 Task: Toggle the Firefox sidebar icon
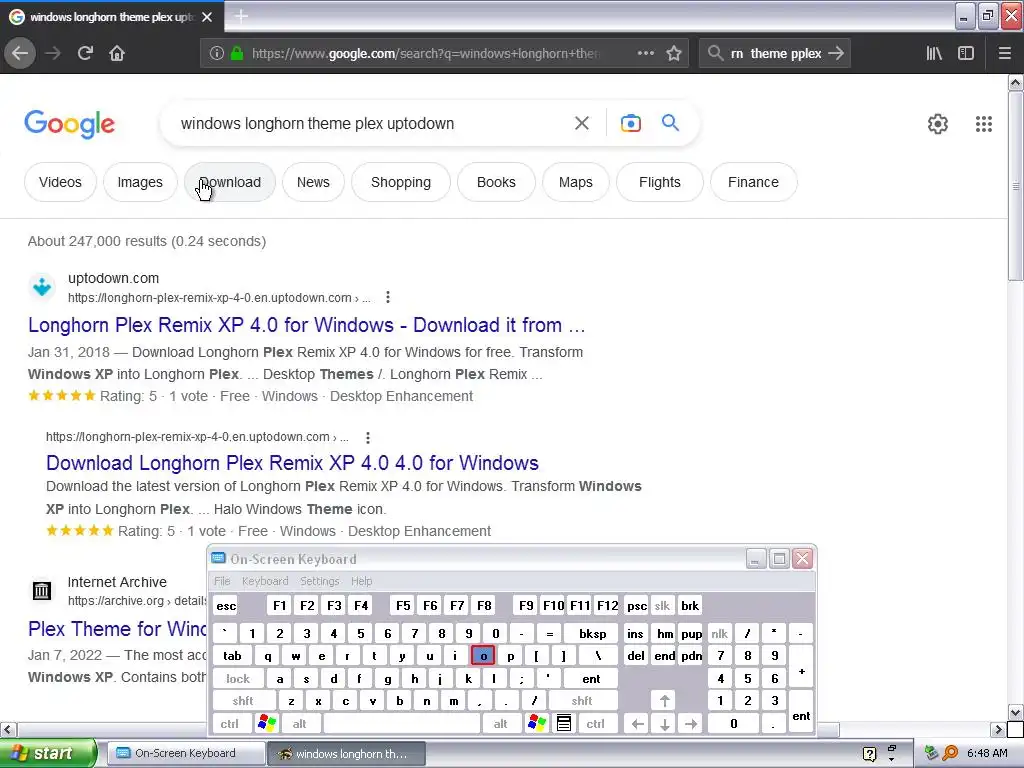pyautogui.click(x=966, y=54)
